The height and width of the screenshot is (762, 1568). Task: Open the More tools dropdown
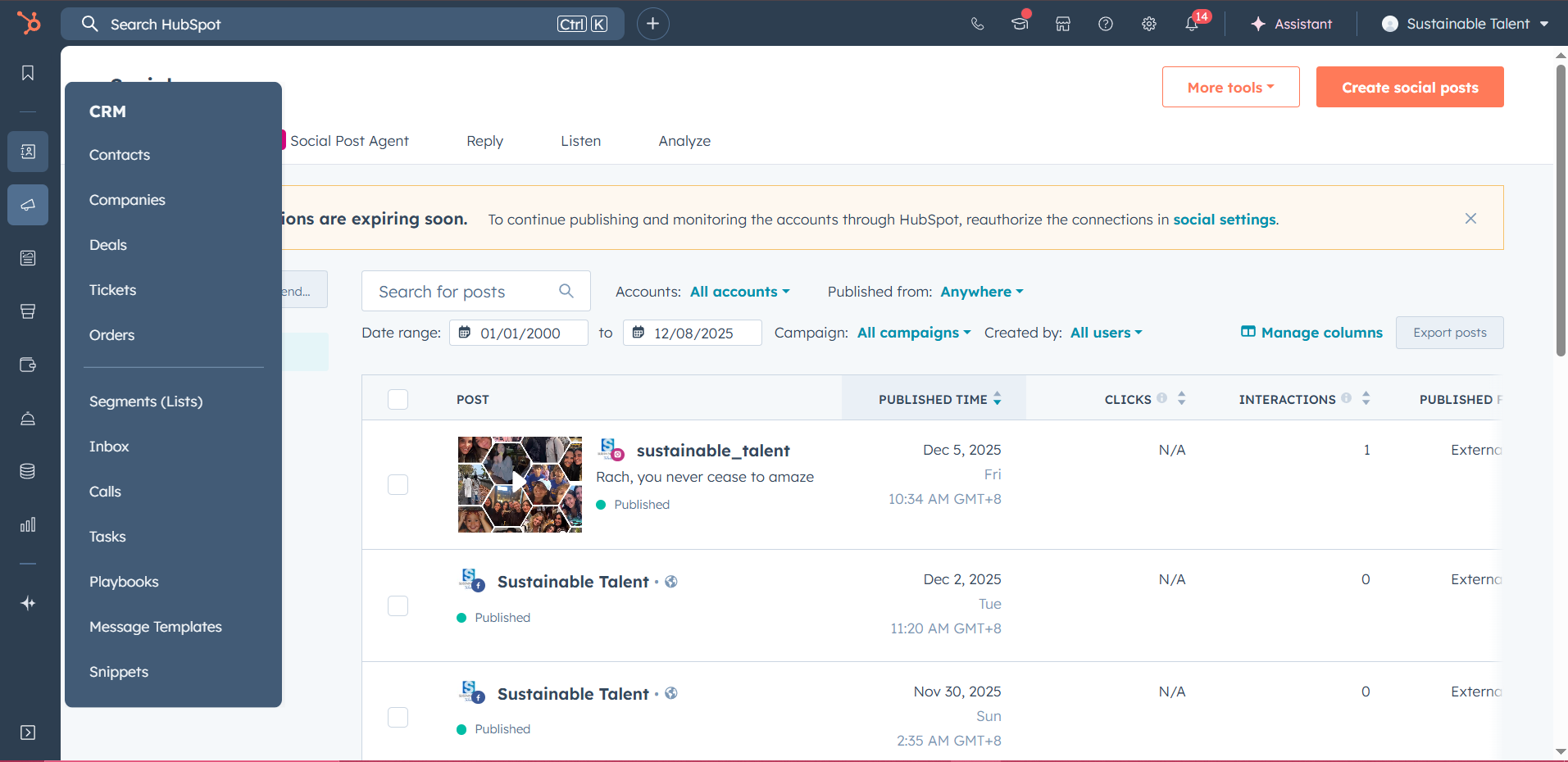(x=1230, y=87)
